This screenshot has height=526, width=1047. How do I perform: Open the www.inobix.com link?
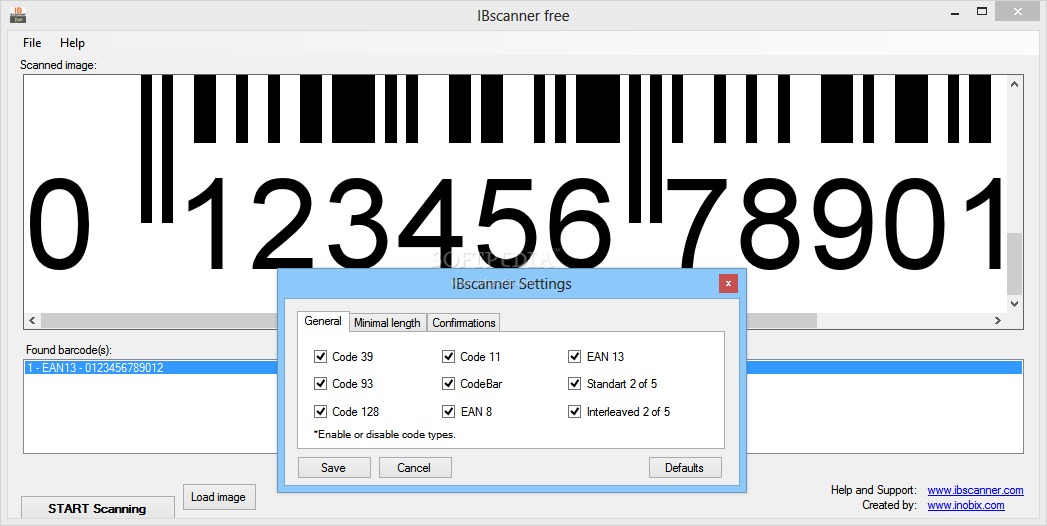click(x=966, y=505)
